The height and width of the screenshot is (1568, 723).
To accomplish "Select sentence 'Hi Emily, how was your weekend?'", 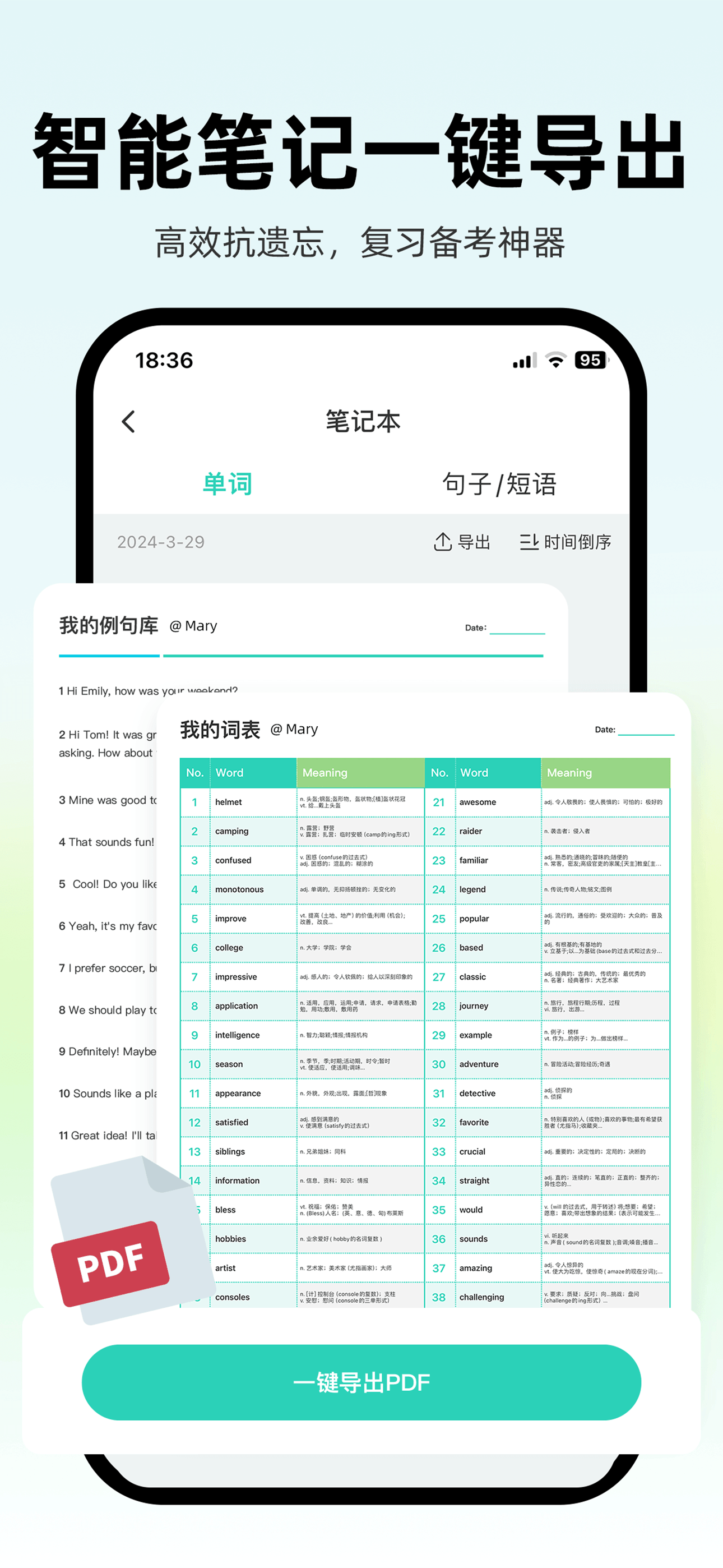I will pyautogui.click(x=152, y=691).
